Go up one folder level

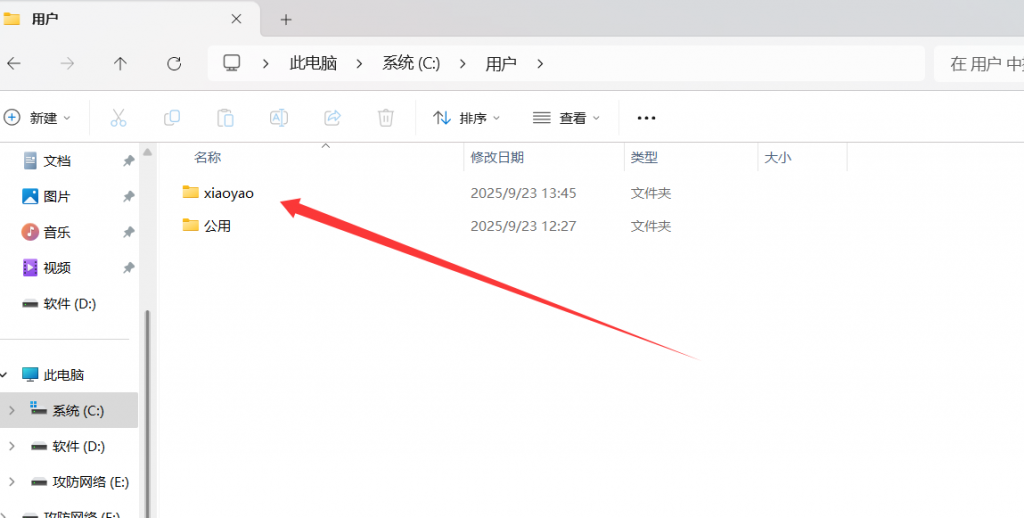coord(120,63)
